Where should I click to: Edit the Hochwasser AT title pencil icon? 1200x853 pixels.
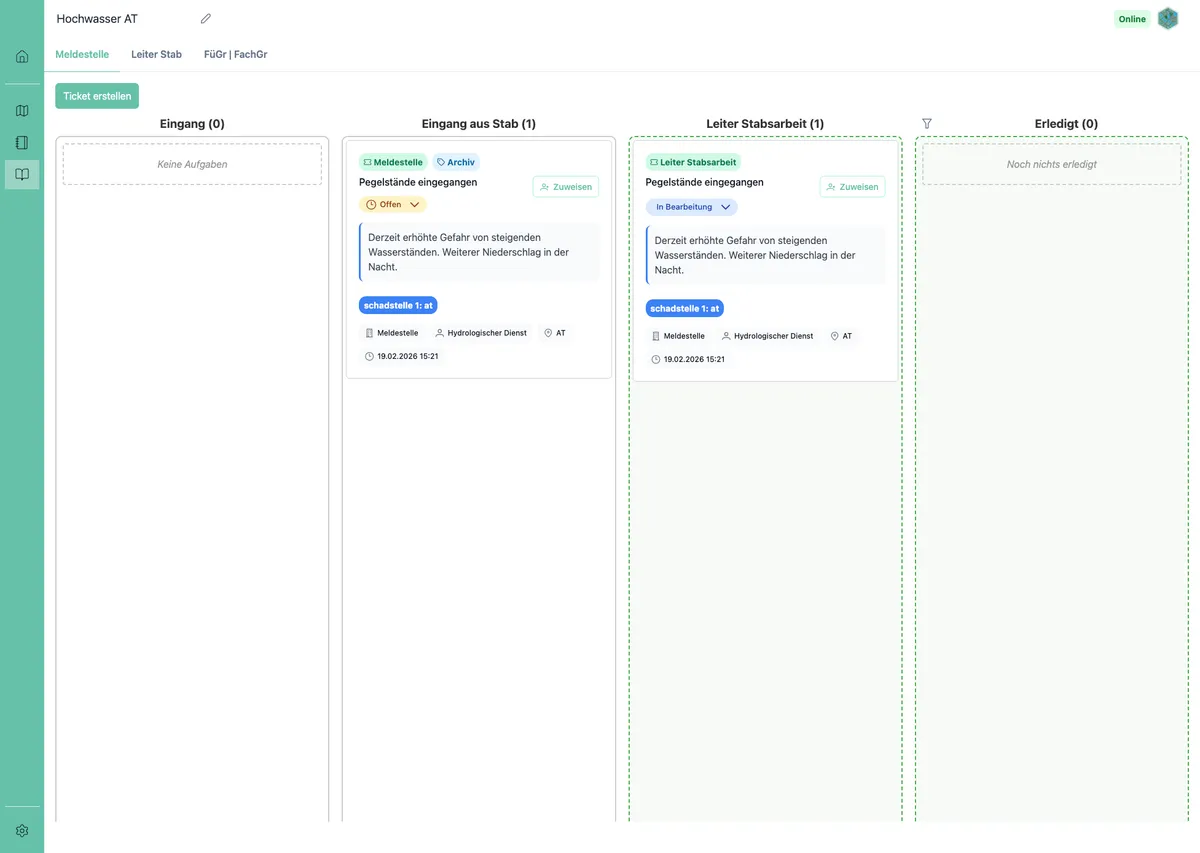[206, 19]
